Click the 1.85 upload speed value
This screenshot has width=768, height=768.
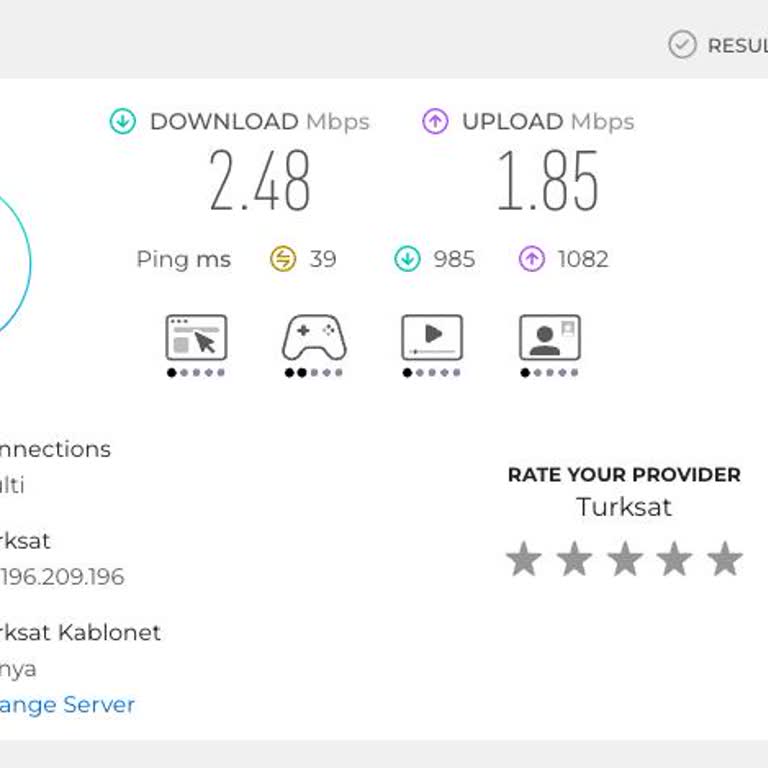pos(548,180)
